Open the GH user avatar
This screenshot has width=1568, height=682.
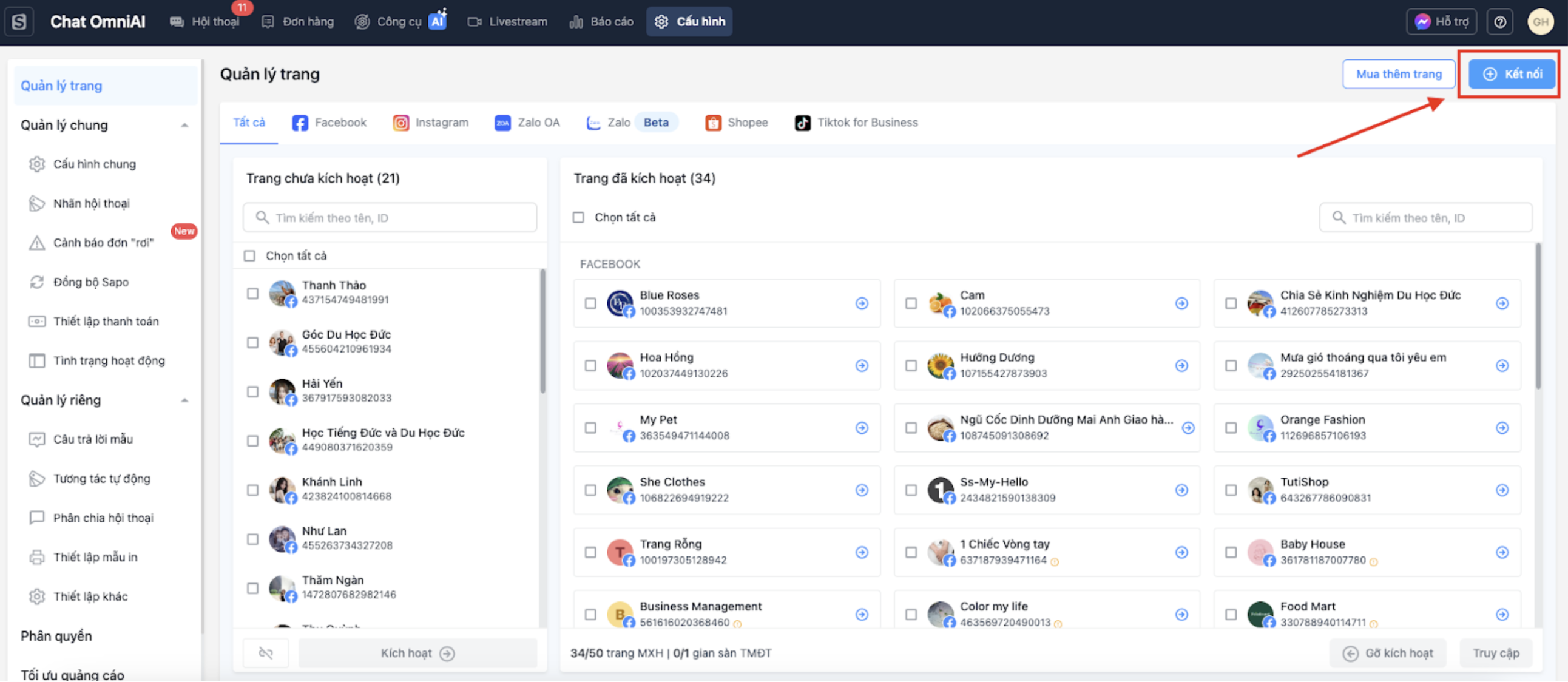(1540, 22)
